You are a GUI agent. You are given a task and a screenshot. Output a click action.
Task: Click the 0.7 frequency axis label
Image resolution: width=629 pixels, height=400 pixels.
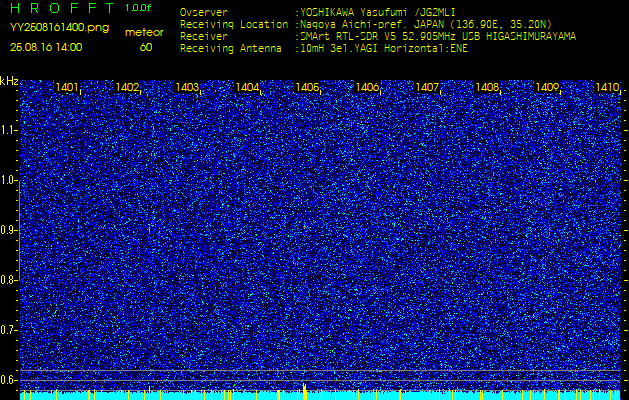8,330
